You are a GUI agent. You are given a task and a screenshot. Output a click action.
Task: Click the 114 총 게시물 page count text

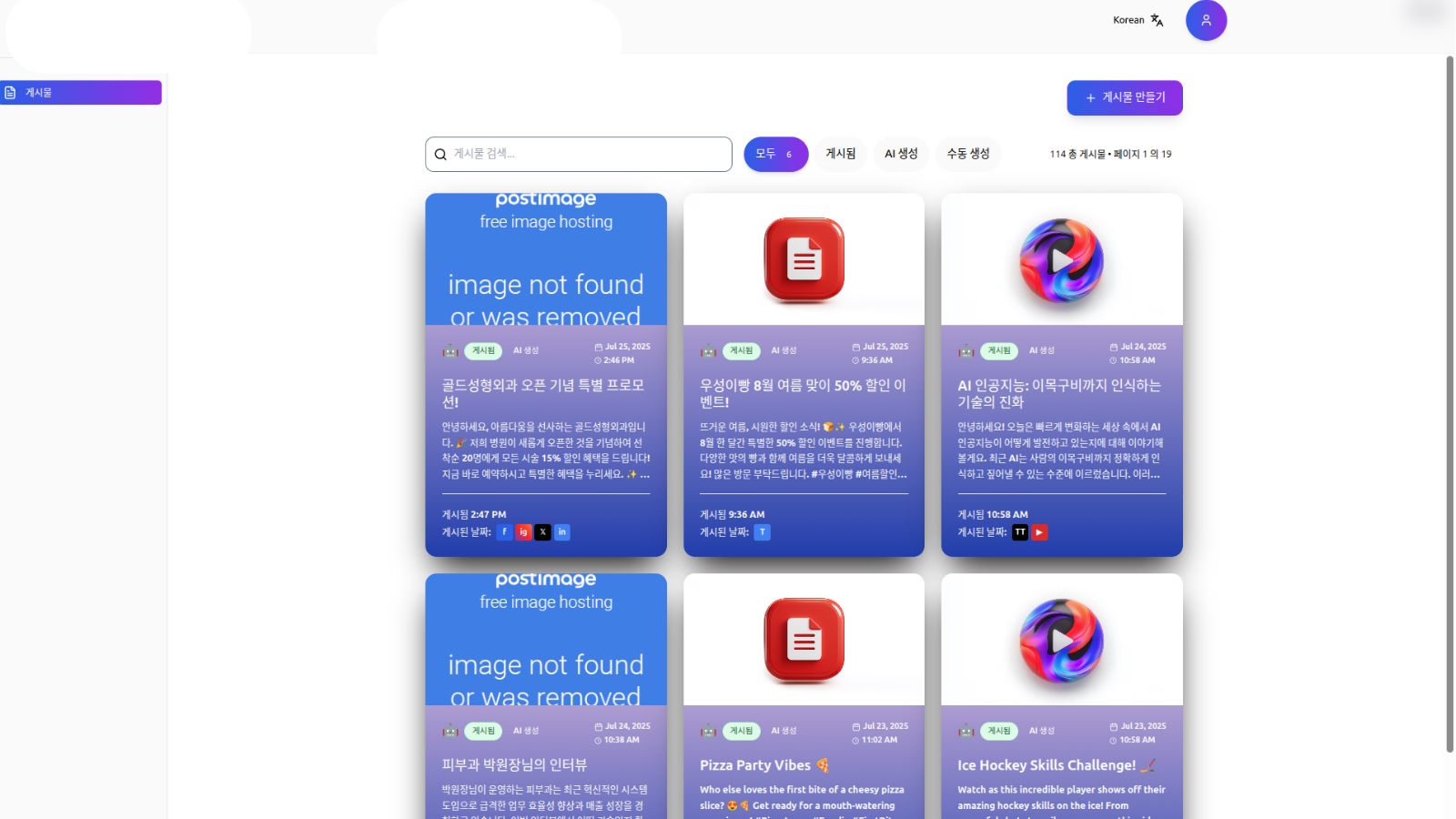(x=1110, y=155)
